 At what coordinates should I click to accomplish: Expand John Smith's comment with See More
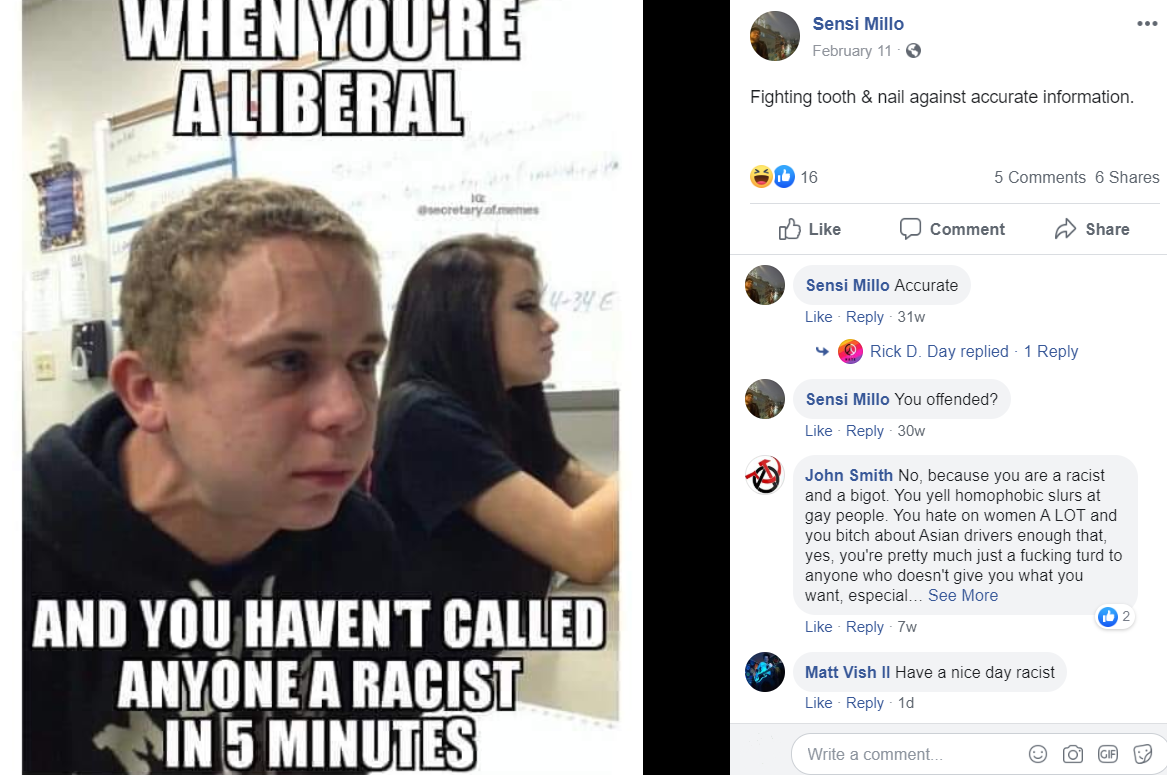[x=962, y=596]
